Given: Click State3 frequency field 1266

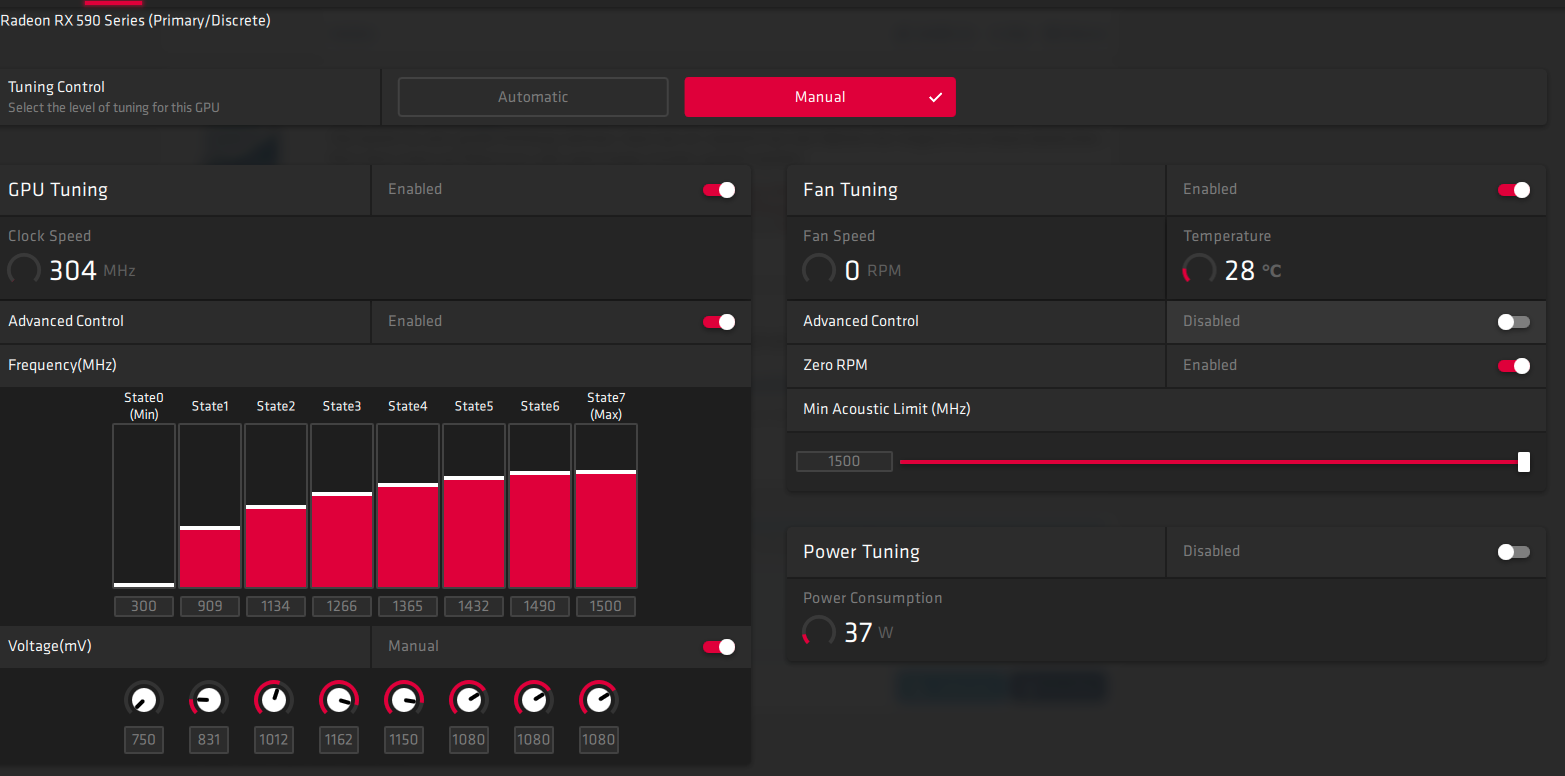Looking at the screenshot, I should [342, 606].
